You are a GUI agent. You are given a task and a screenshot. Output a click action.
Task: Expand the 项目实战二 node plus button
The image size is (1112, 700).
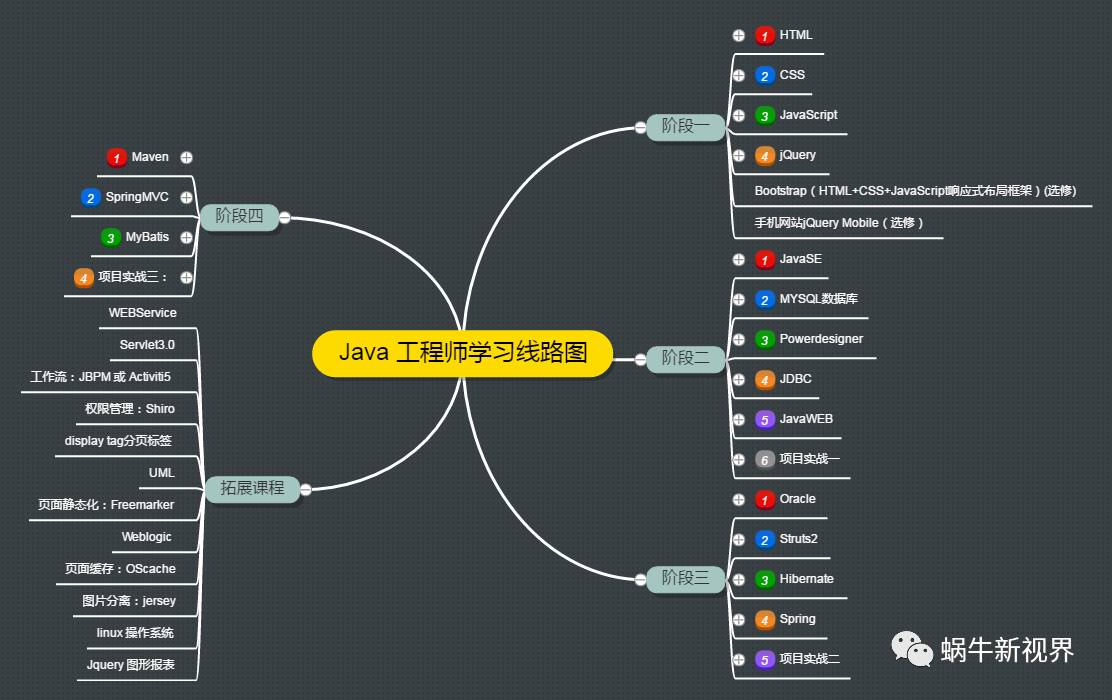[x=739, y=660]
